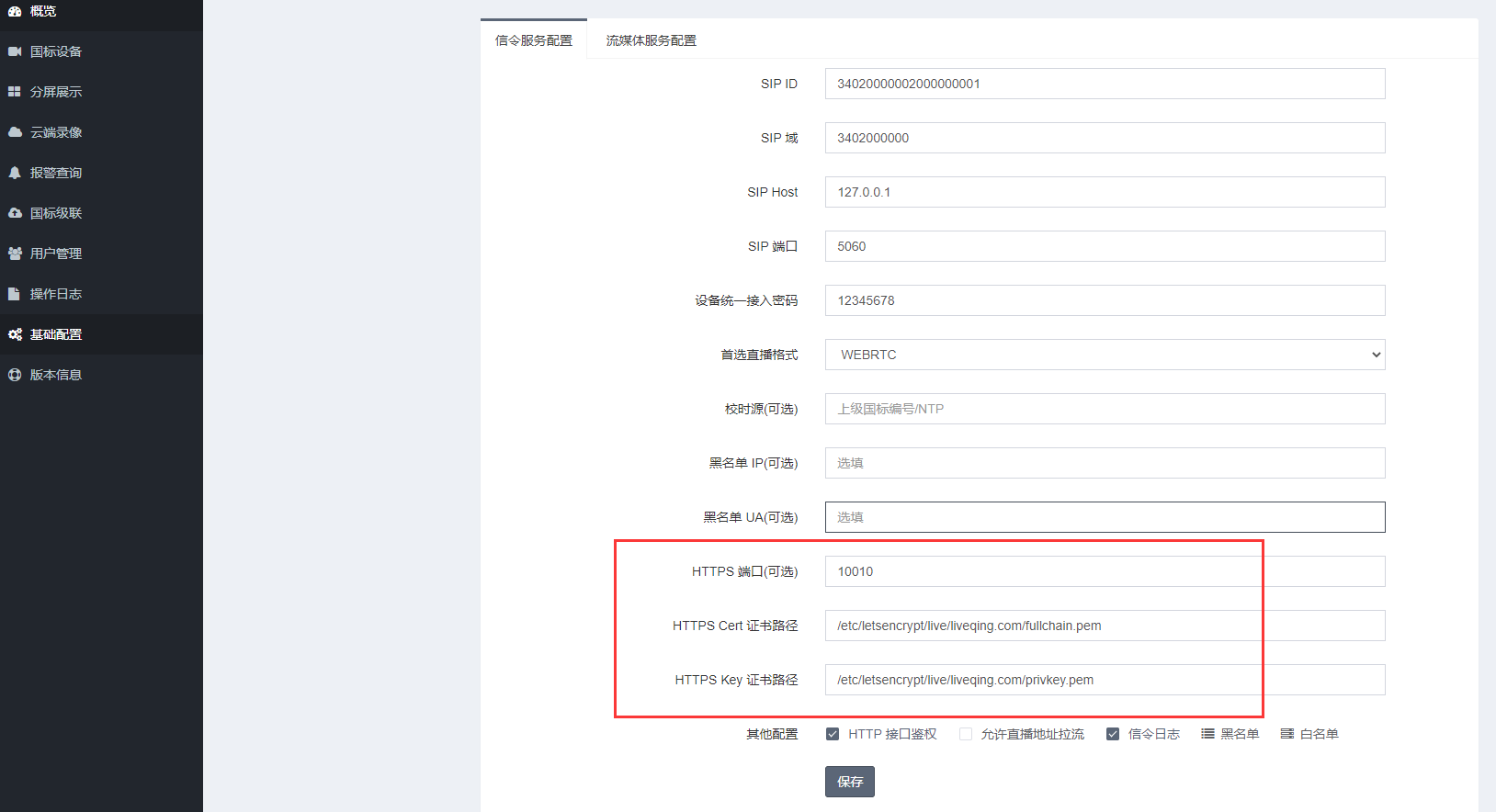Click the cloud-upload icon beside 国标级联
The height and width of the screenshot is (812, 1496).
tap(15, 213)
